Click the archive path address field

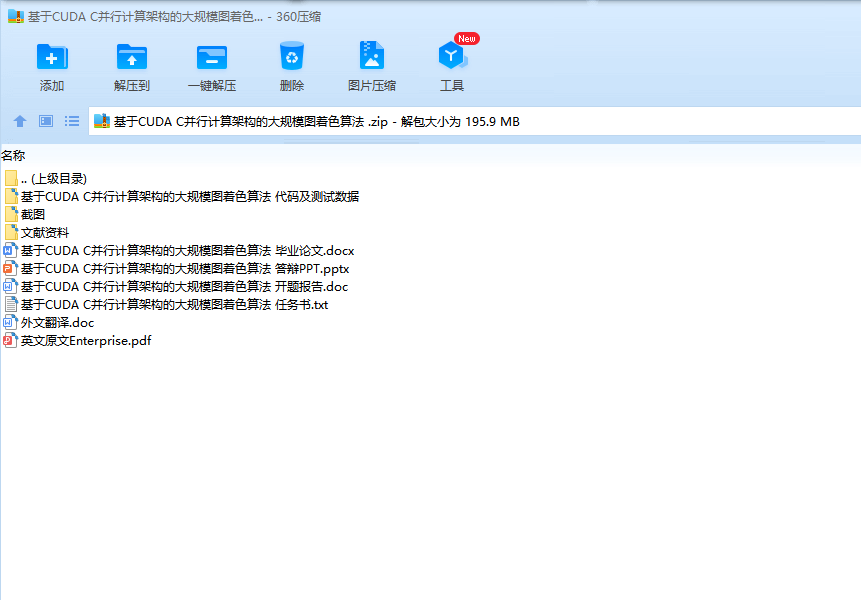coord(474,121)
